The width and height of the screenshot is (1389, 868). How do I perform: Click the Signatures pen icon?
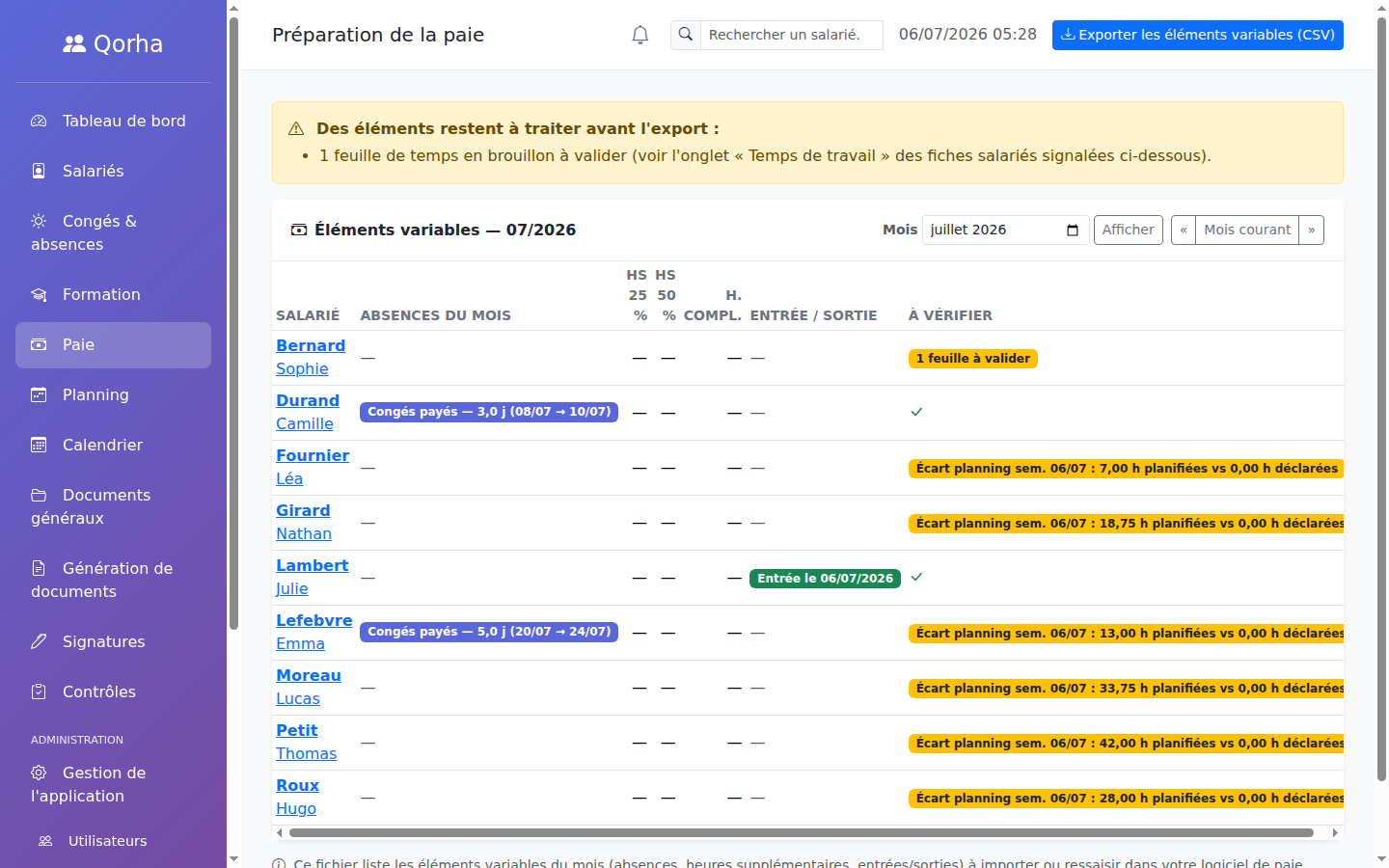click(x=39, y=641)
